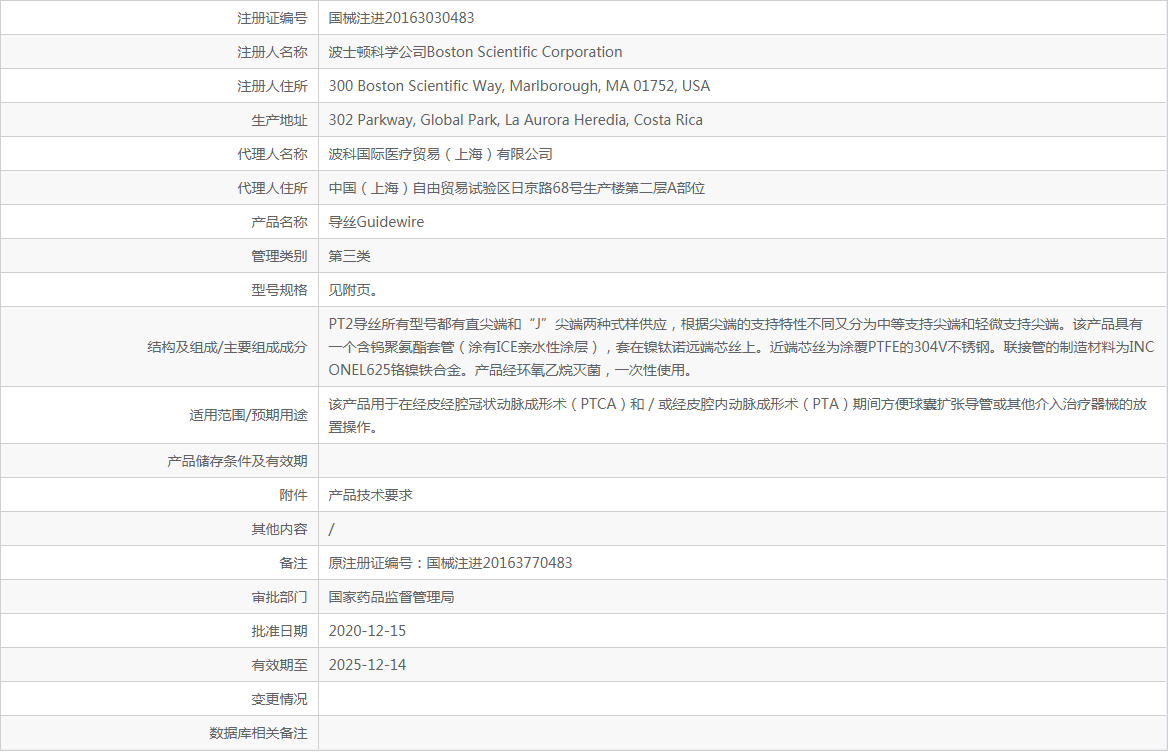Screen dimensions: 1169x753
Task: Select product name 导丝Guidewire
Action: (376, 222)
